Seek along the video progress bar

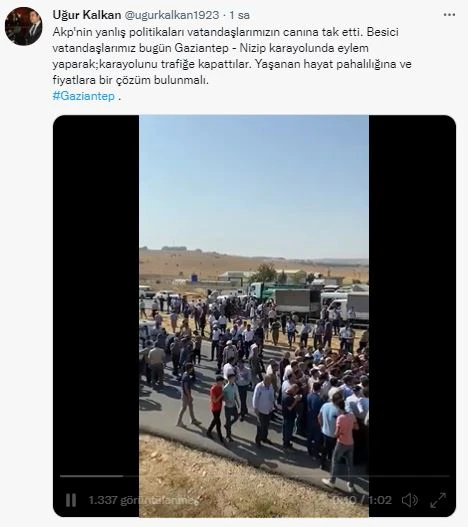(x=255, y=476)
